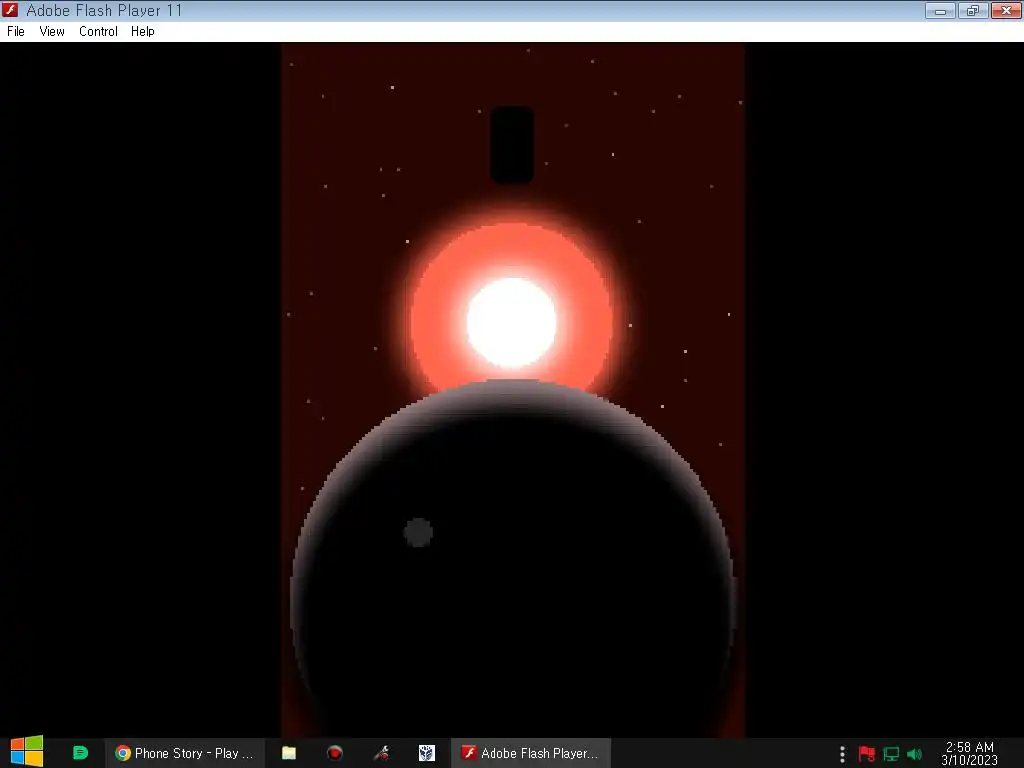Viewport: 1024px width, 768px height.
Task: Open the green chat app in taskbar
Action: pyautogui.click(x=80, y=753)
